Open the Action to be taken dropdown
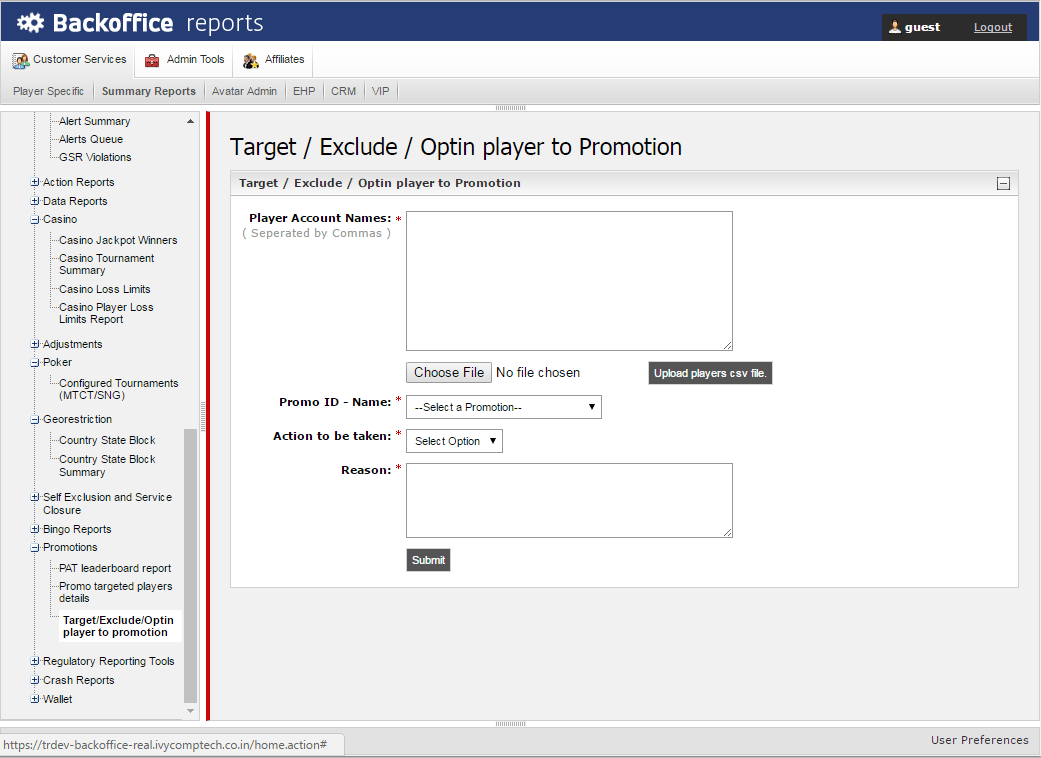The height and width of the screenshot is (758, 1041). point(454,441)
